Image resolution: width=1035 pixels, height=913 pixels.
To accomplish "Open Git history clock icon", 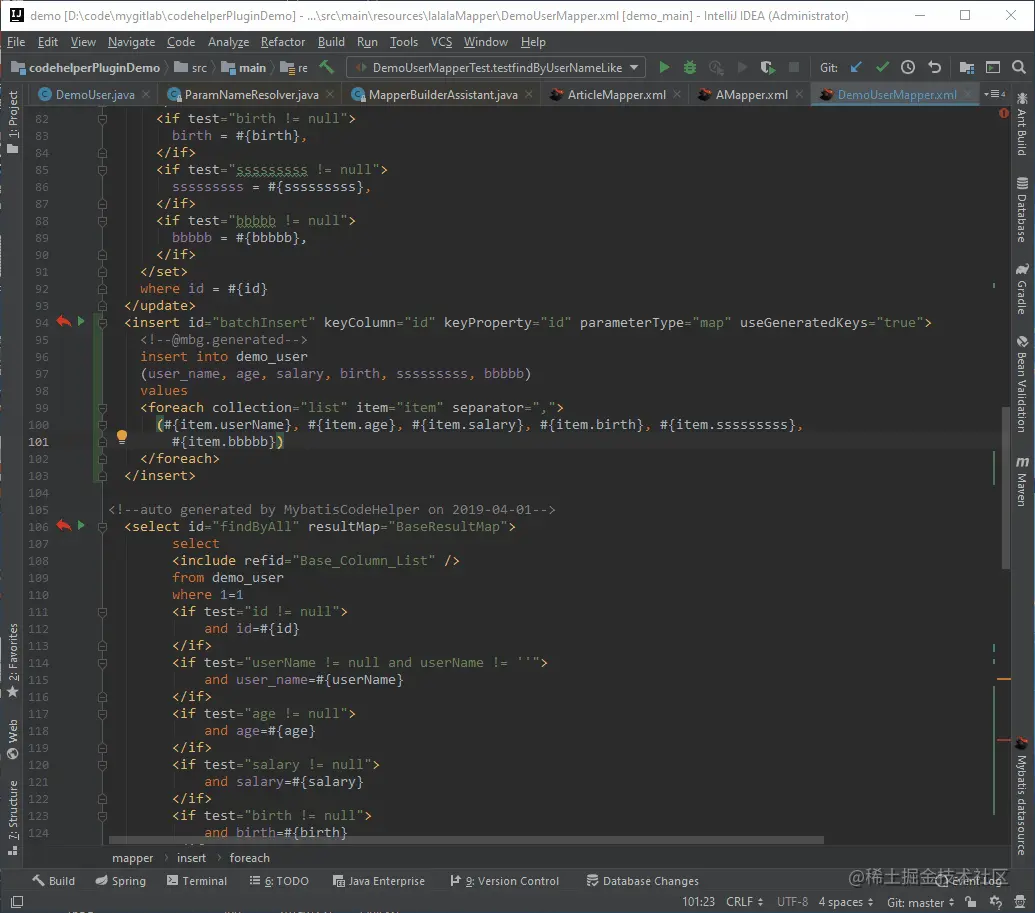I will coord(908,68).
